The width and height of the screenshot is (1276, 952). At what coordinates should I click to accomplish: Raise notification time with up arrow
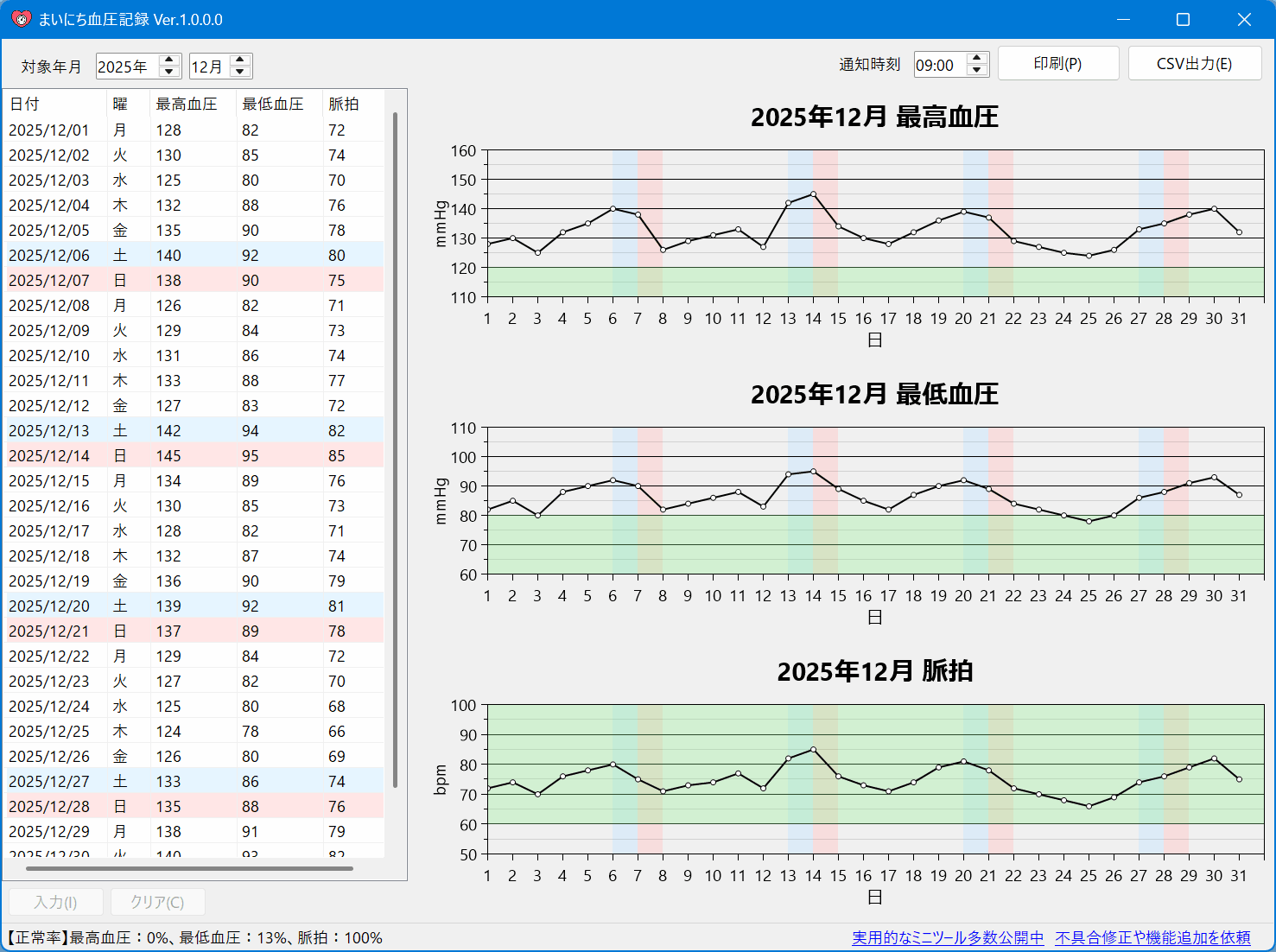pyautogui.click(x=977, y=59)
